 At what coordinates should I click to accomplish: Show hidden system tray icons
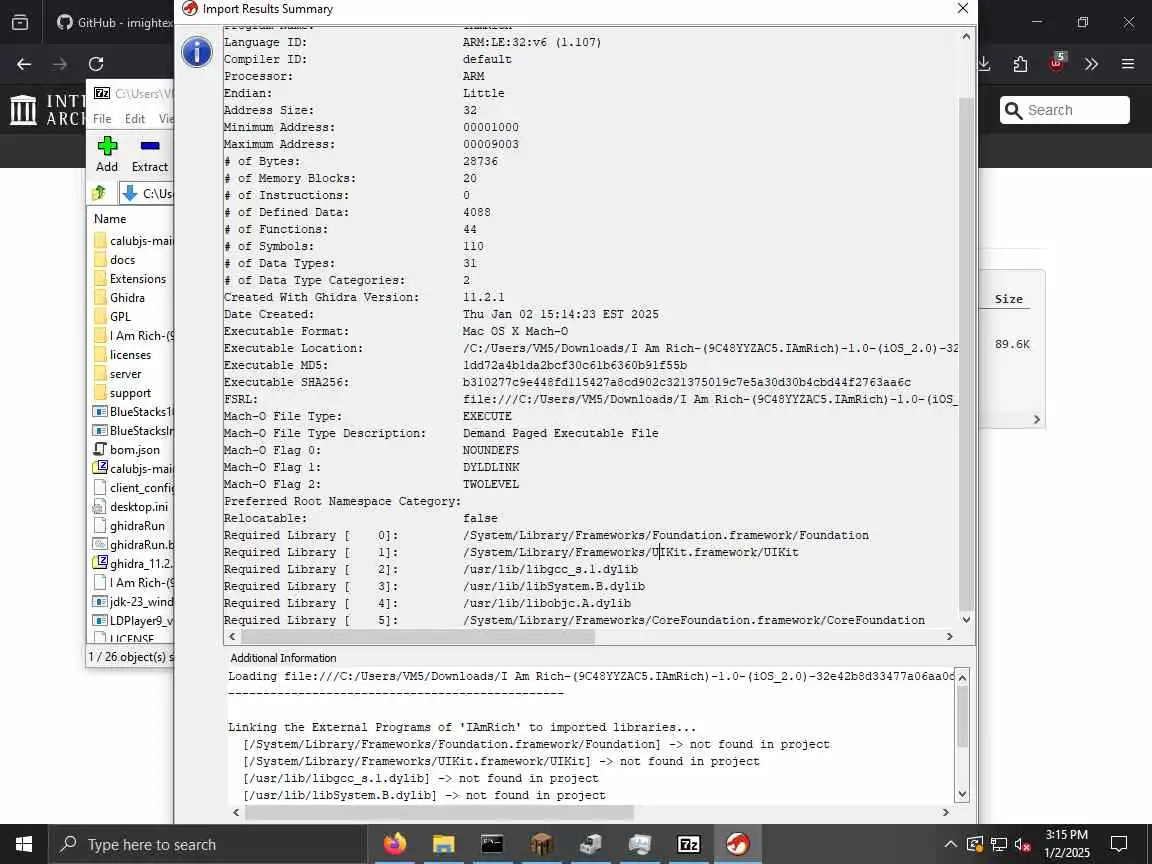pyautogui.click(x=950, y=844)
